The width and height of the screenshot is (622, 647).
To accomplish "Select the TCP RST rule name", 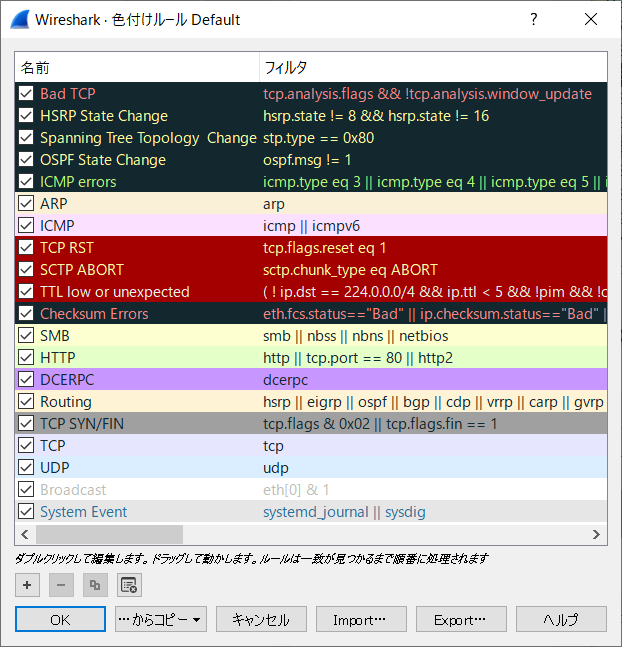I will (x=67, y=248).
